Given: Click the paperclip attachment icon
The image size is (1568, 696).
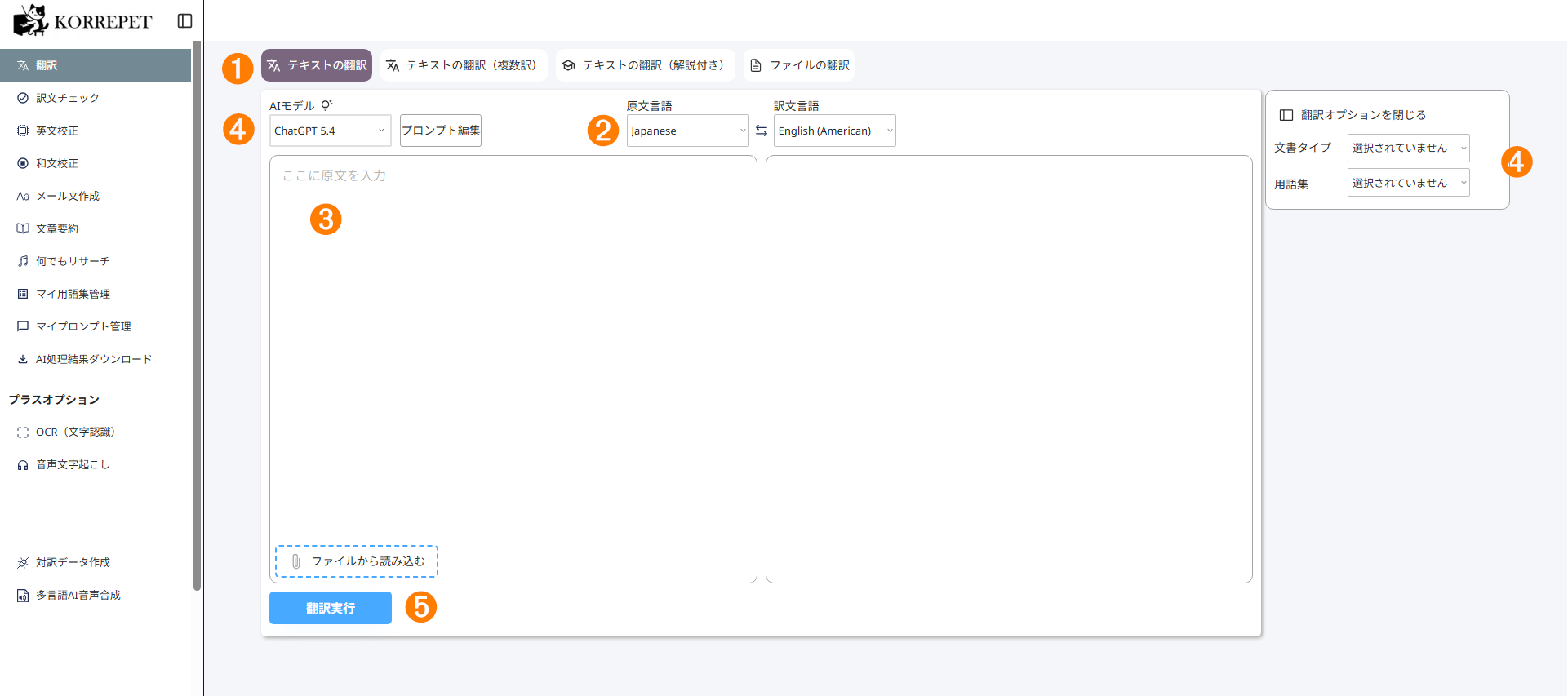Looking at the screenshot, I should pos(296,561).
